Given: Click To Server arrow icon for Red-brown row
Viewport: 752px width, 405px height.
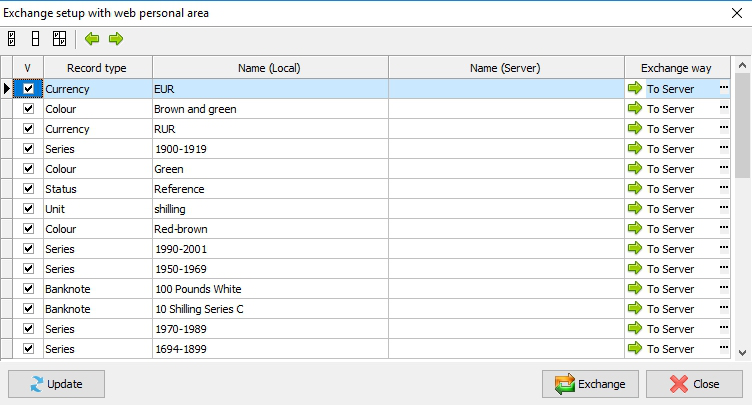Looking at the screenshot, I should tap(635, 228).
